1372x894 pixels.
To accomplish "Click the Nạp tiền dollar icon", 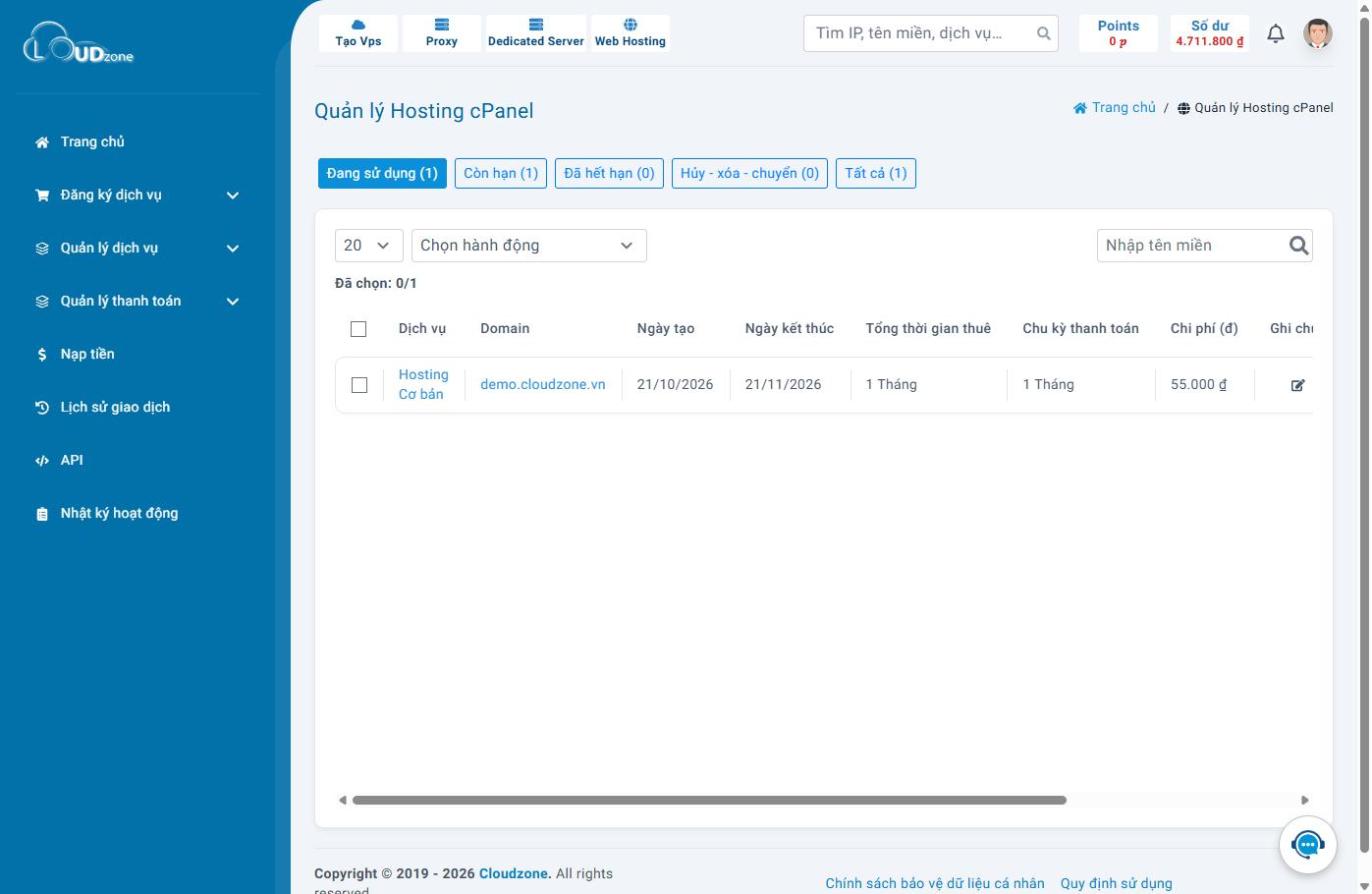I will click(x=42, y=355).
